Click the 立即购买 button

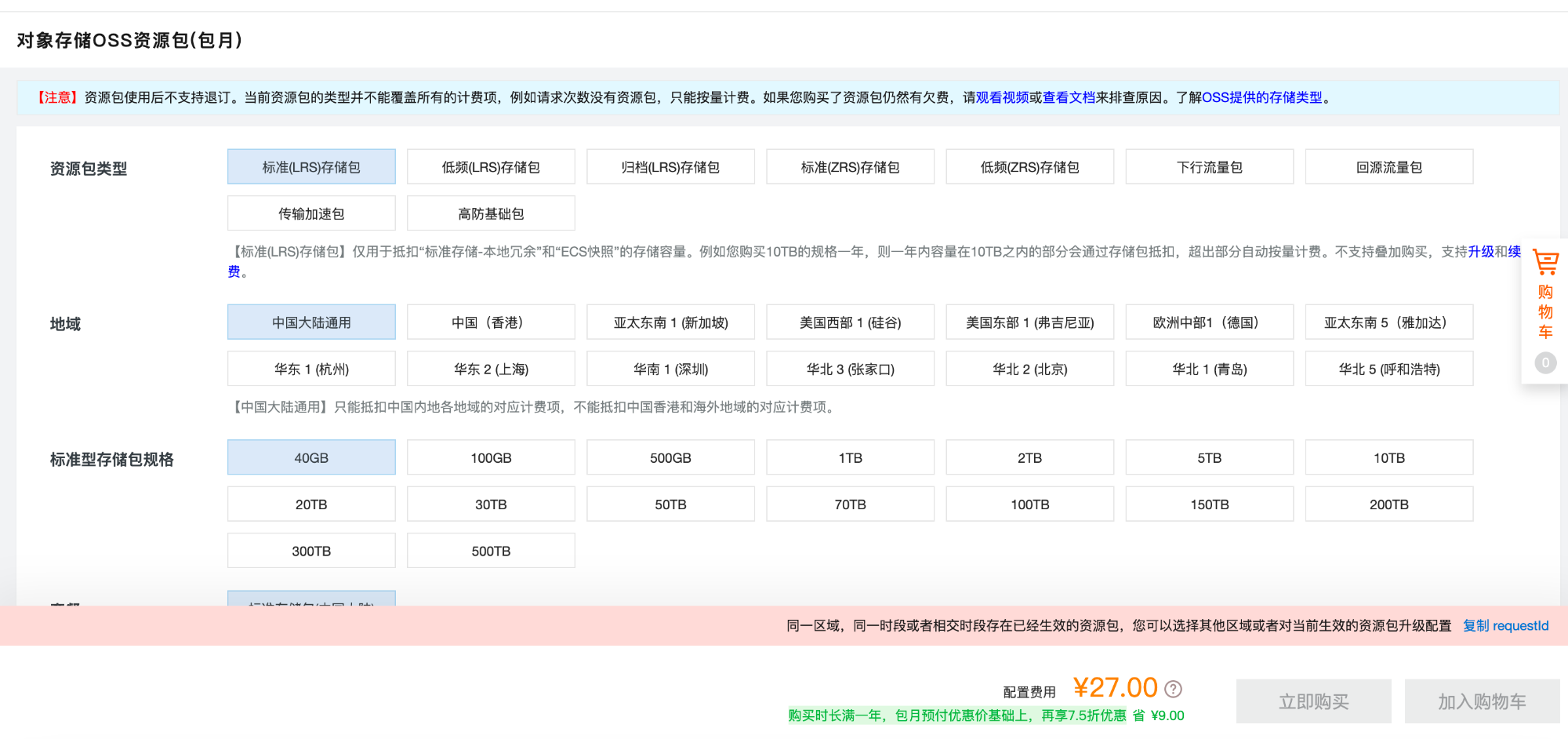(1314, 701)
